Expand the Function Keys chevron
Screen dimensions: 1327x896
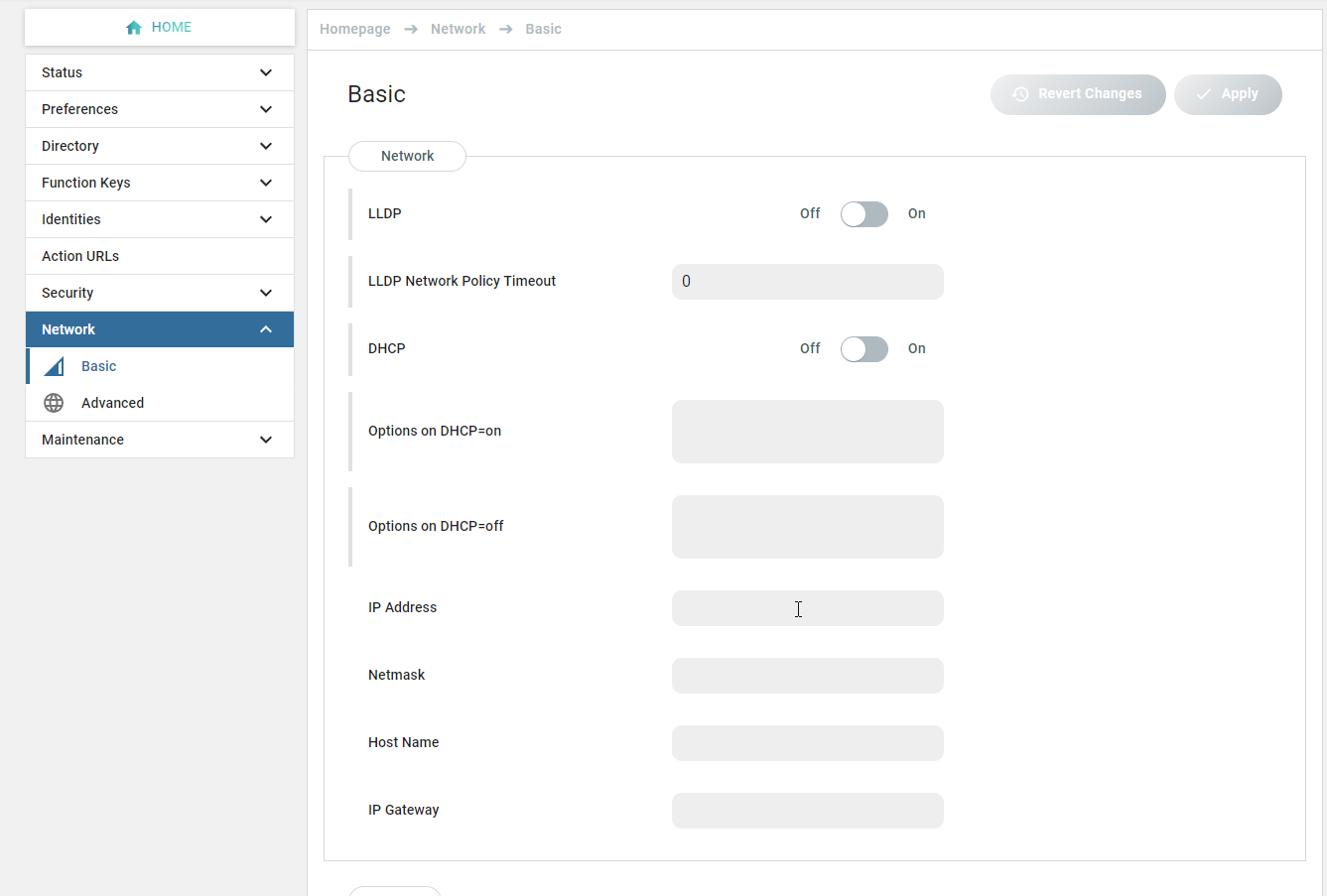[x=266, y=183]
